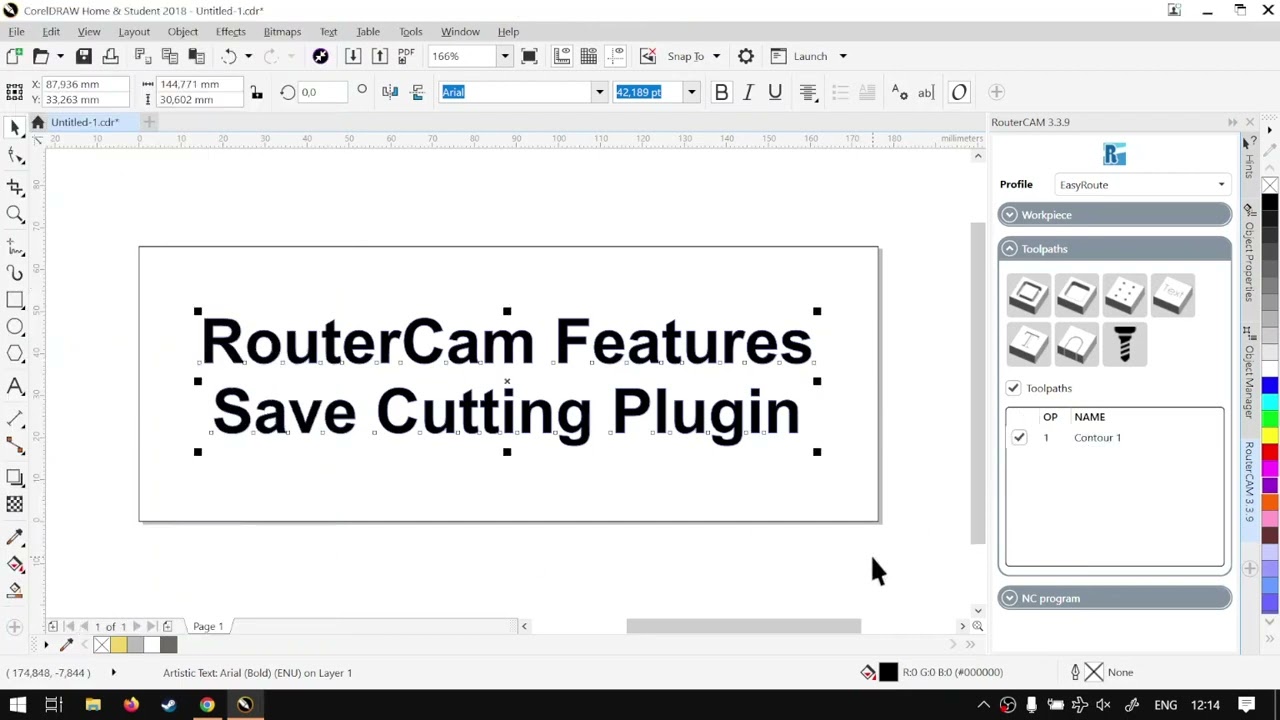Screen dimensions: 1280x720
Task: Activate the Zoom tool
Action: coord(15,214)
